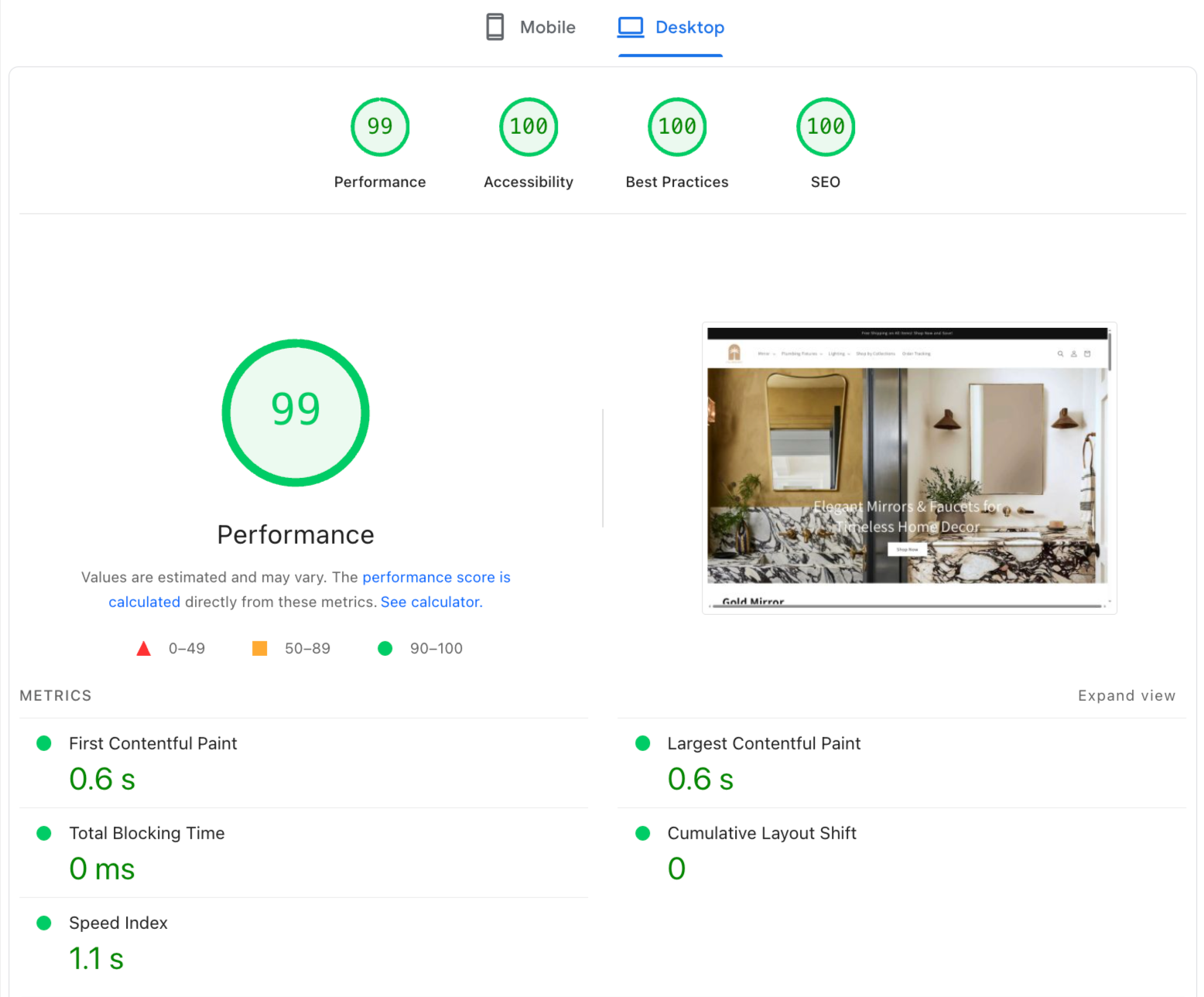Expand the Largest Contentful Paint metric

coord(764,743)
